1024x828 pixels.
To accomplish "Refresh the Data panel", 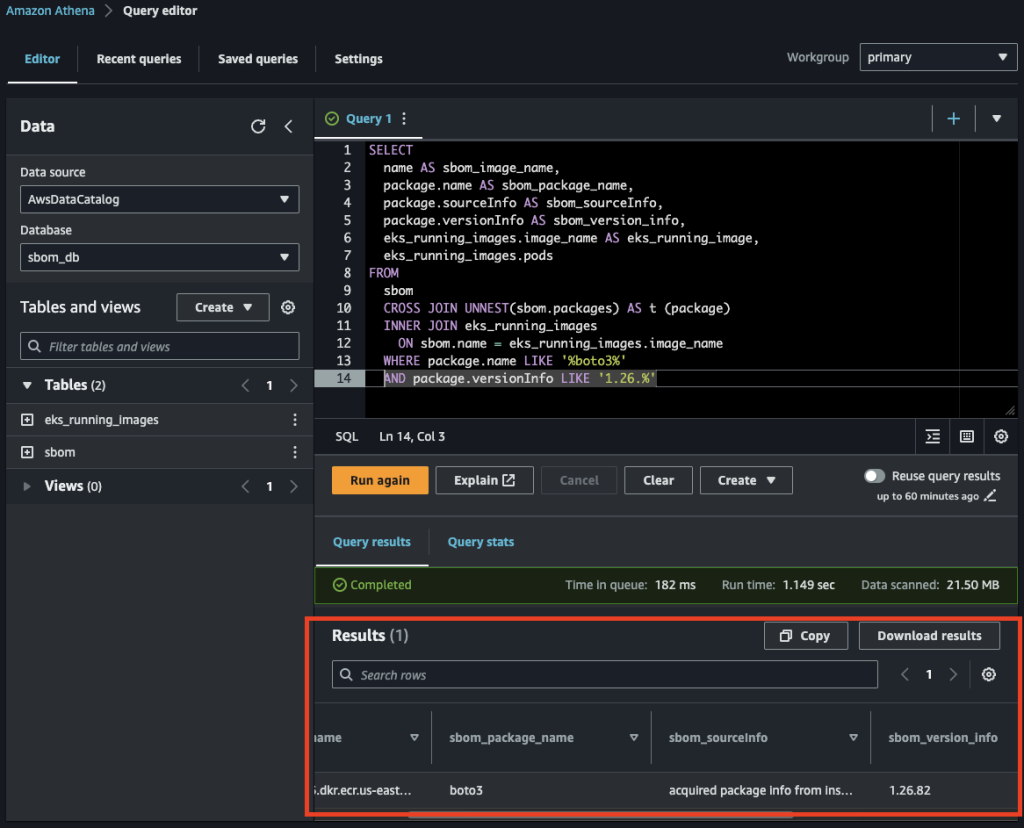I will [x=260, y=126].
